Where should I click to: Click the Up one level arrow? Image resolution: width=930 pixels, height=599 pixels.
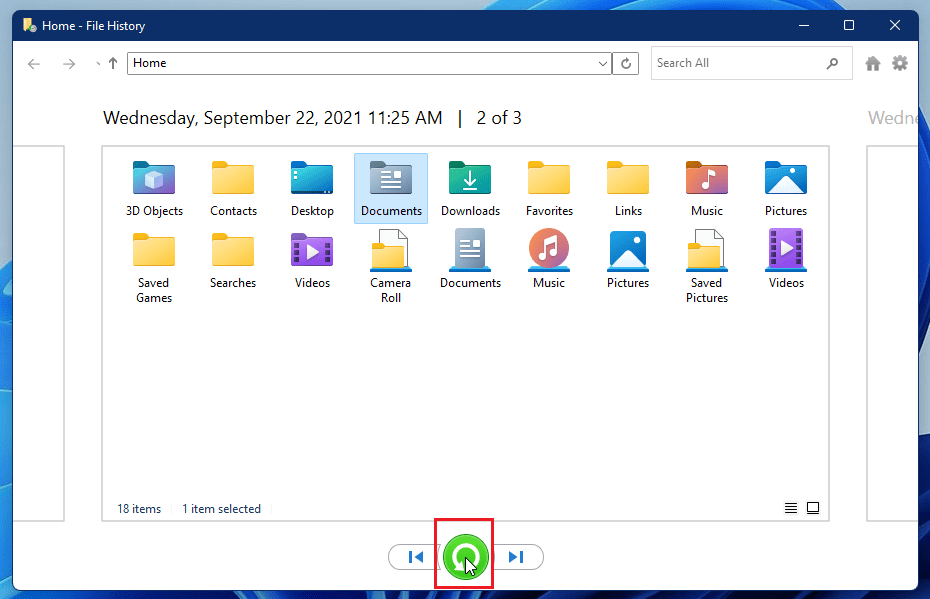pyautogui.click(x=113, y=63)
